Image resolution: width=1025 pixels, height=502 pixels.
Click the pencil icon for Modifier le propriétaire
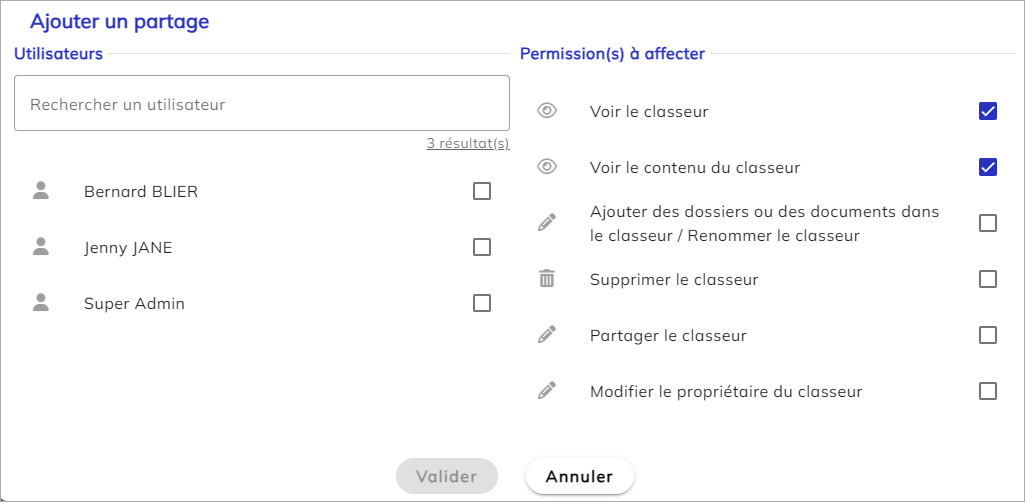pyautogui.click(x=546, y=391)
